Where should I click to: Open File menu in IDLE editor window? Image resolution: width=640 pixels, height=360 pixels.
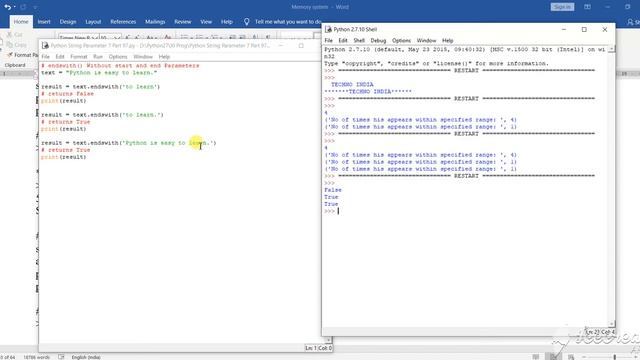point(45,57)
